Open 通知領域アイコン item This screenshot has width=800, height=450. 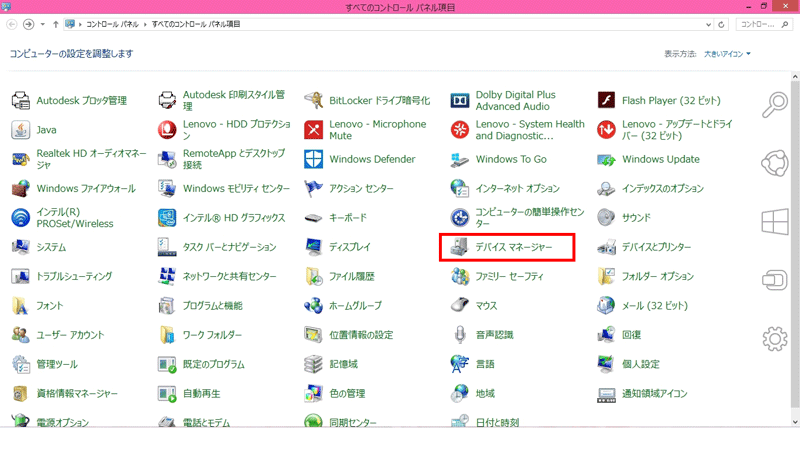click(x=642, y=393)
